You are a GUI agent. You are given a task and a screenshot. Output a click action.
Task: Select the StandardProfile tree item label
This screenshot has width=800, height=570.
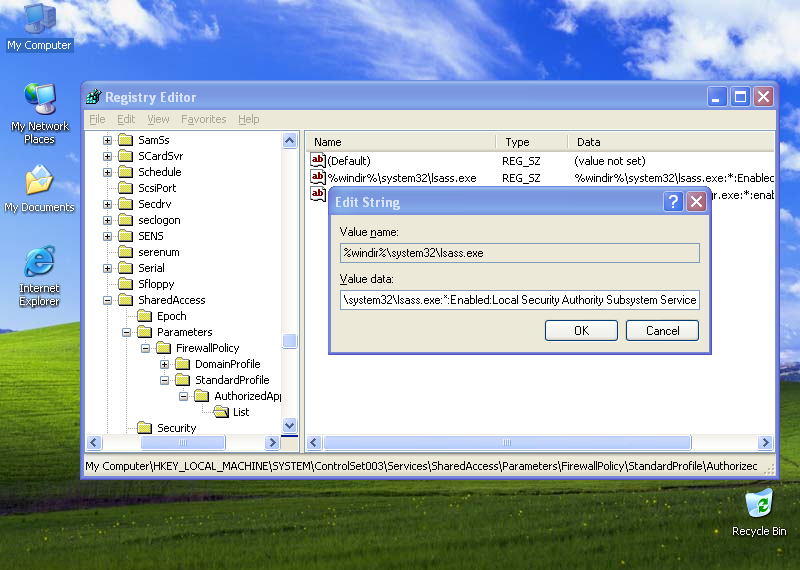coord(232,380)
